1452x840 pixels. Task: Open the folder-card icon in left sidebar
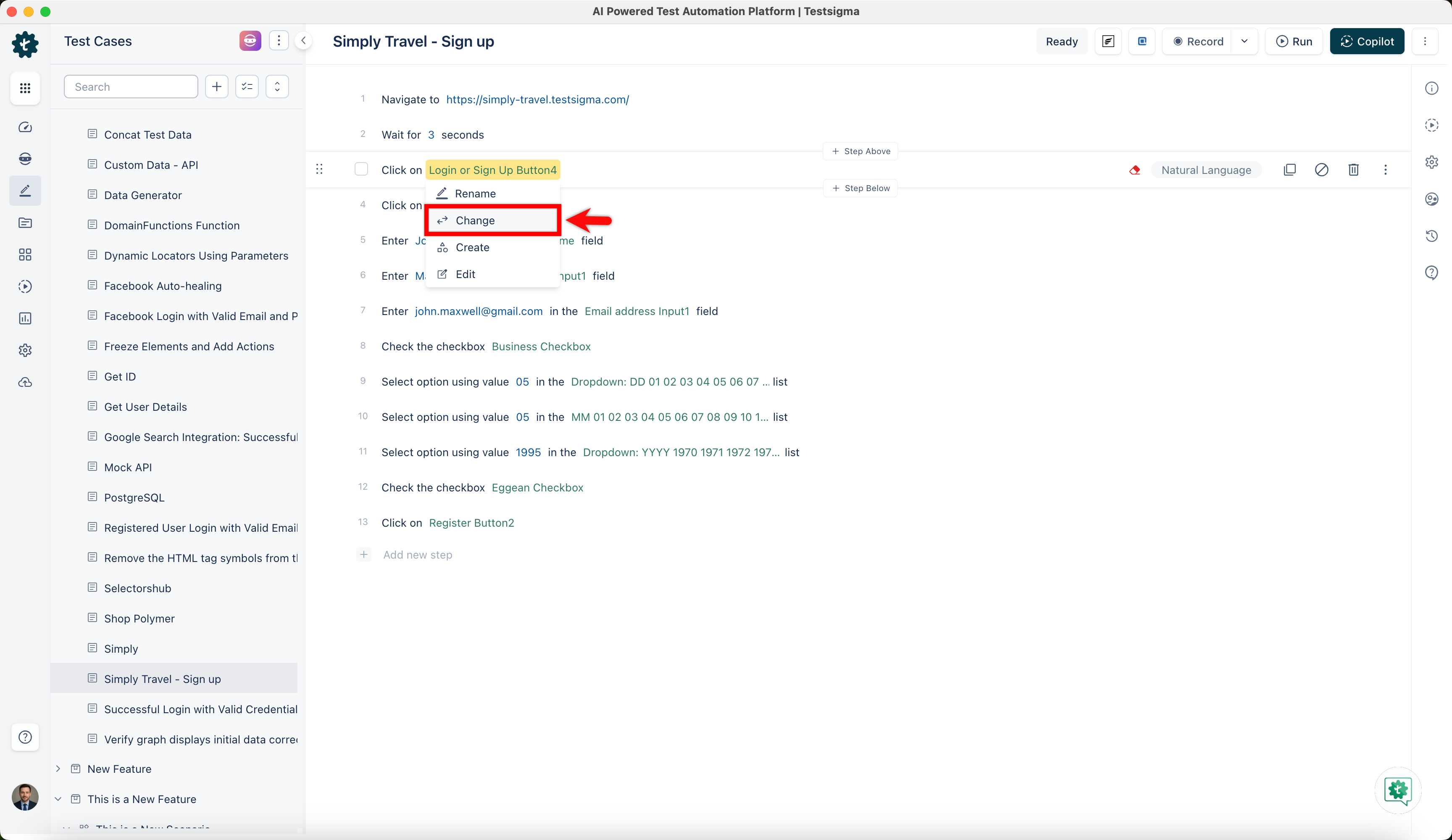pyautogui.click(x=25, y=222)
